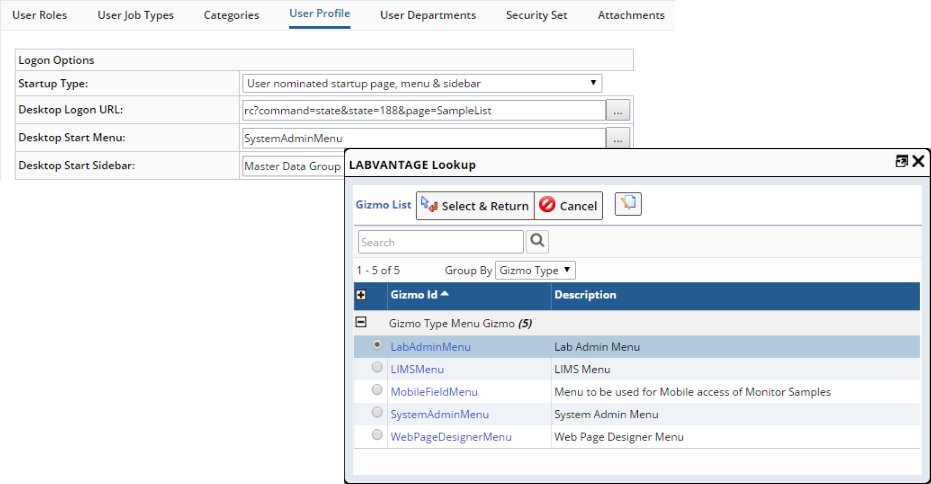Open the LIMSMenu link
931x484 pixels.
pyautogui.click(x=417, y=369)
